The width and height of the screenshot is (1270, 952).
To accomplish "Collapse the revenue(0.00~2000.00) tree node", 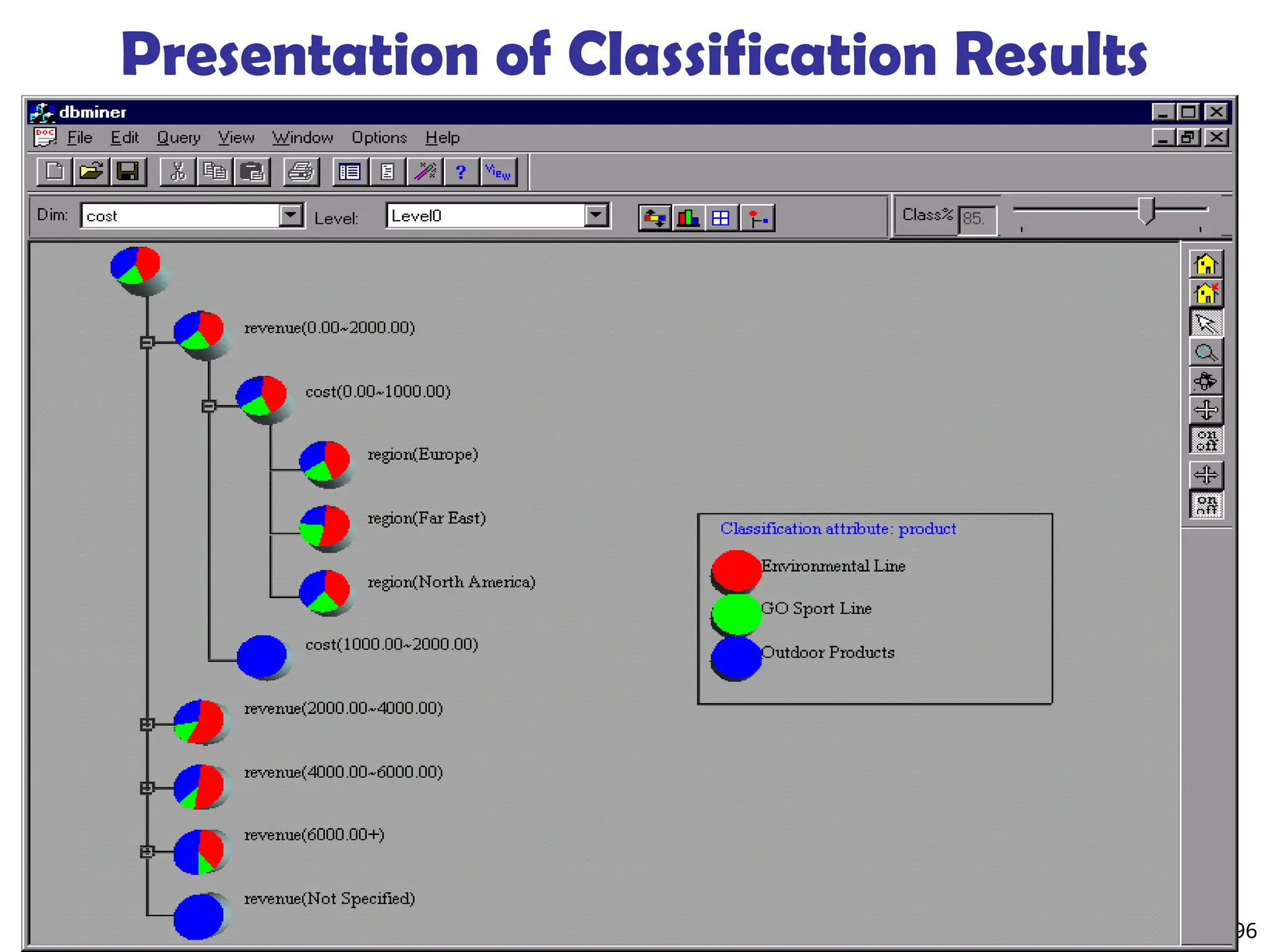I will (147, 342).
